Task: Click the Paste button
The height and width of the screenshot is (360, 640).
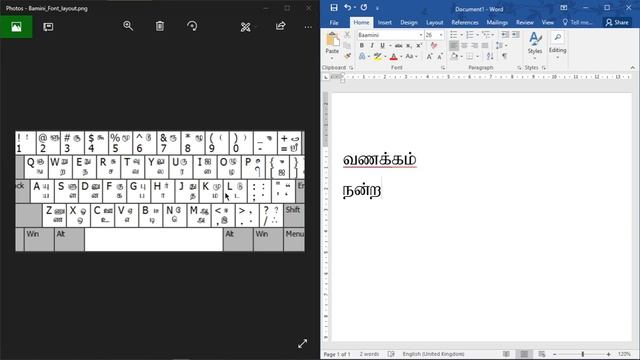Action: [x=332, y=43]
